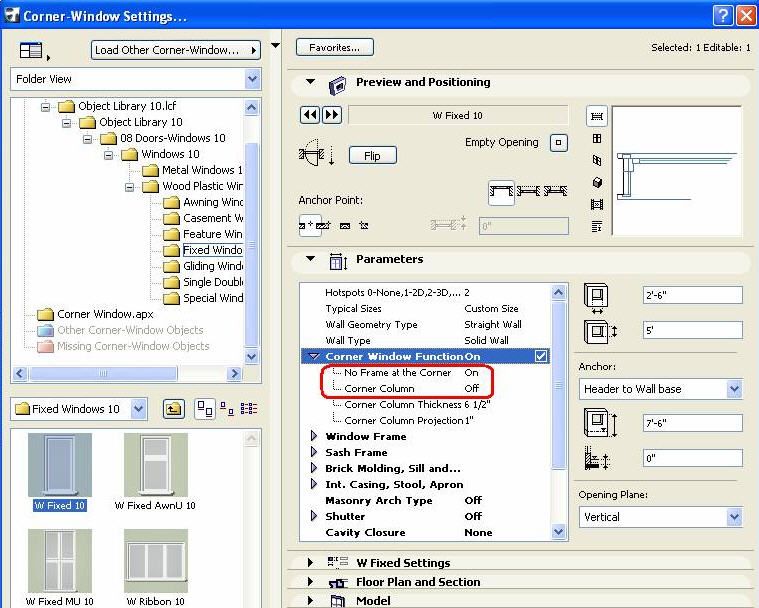Screen dimensions: 759x608
Task: Choose the first reveal side option icon
Action: pos(501,192)
